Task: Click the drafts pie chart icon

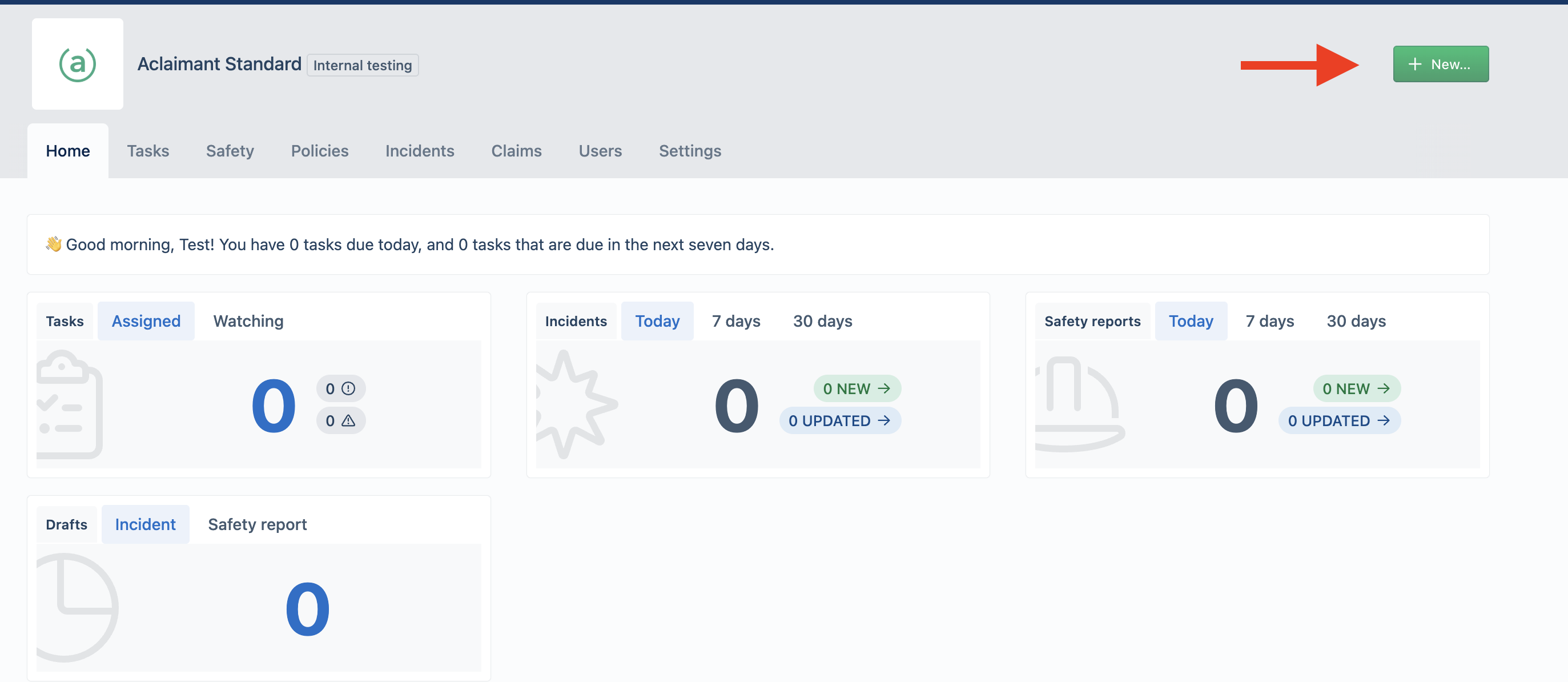Action: [77, 607]
